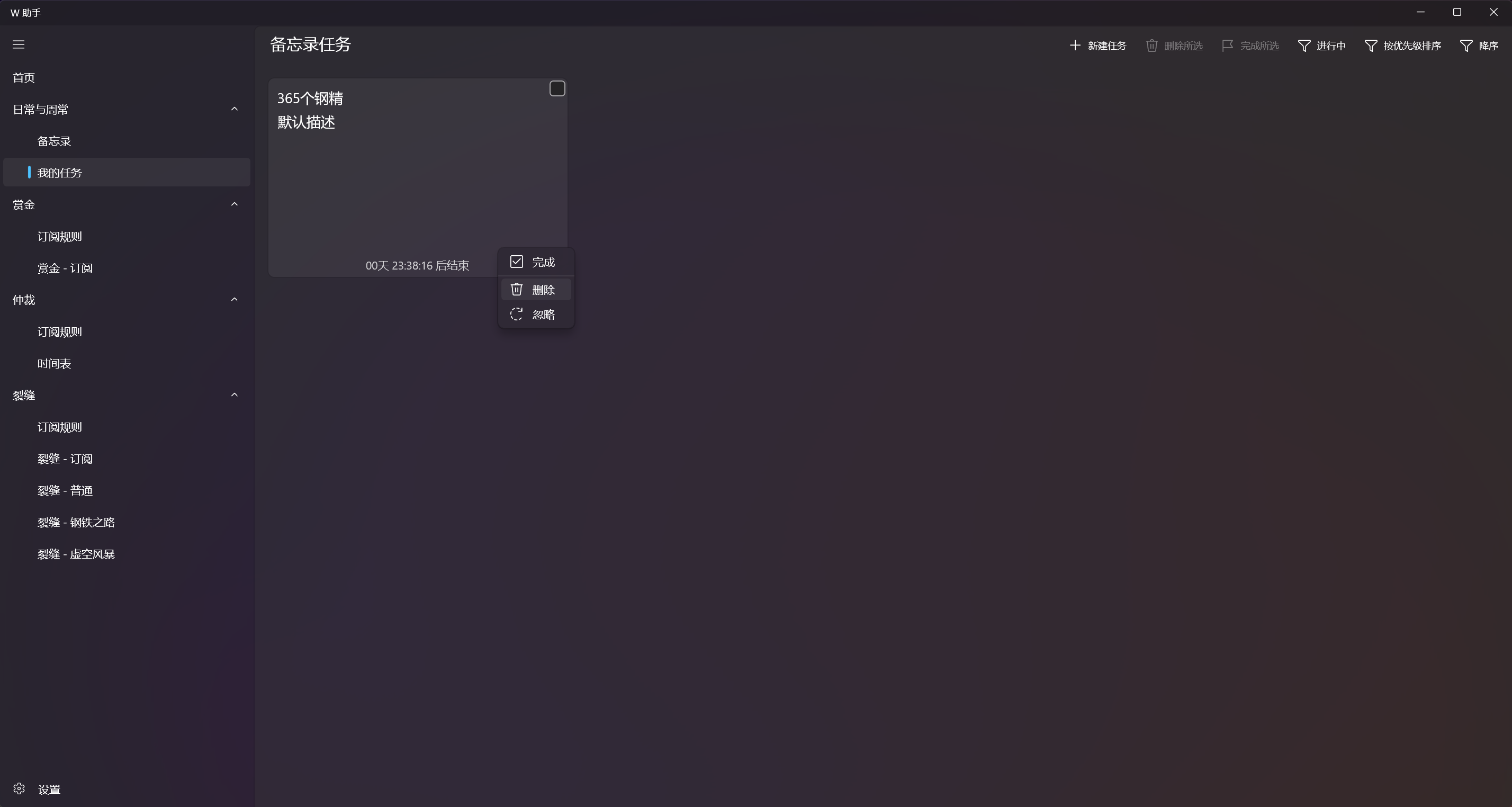1512x807 pixels.
Task: Click the 进行中 filter funnel icon
Action: click(x=1303, y=46)
